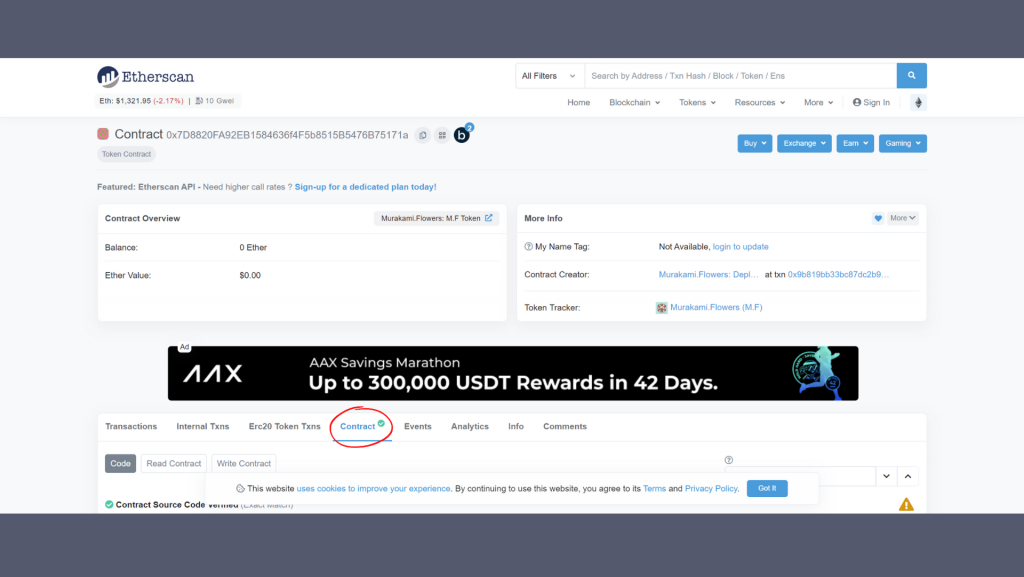The height and width of the screenshot is (577, 1024).
Task: Click the up chevron next to code search
Action: pyautogui.click(x=908, y=476)
